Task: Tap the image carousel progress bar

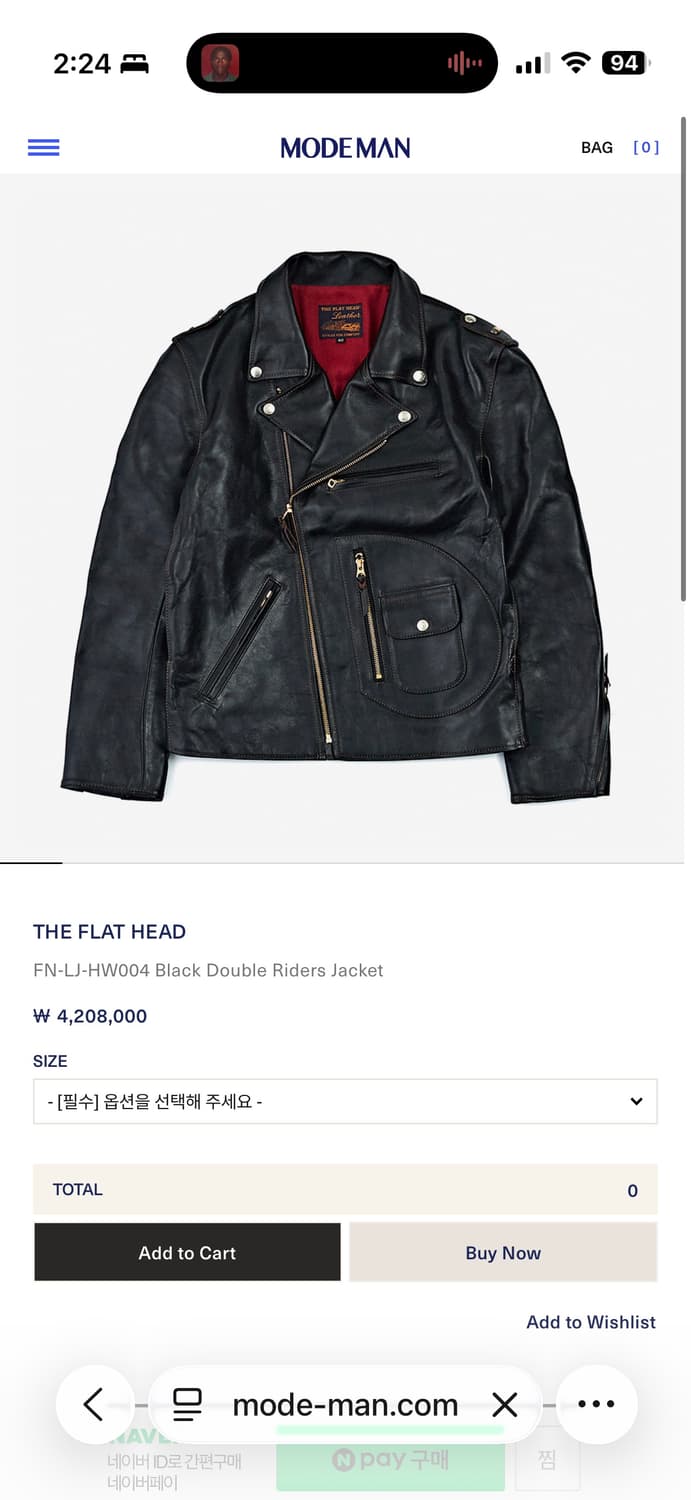Action: point(342,862)
